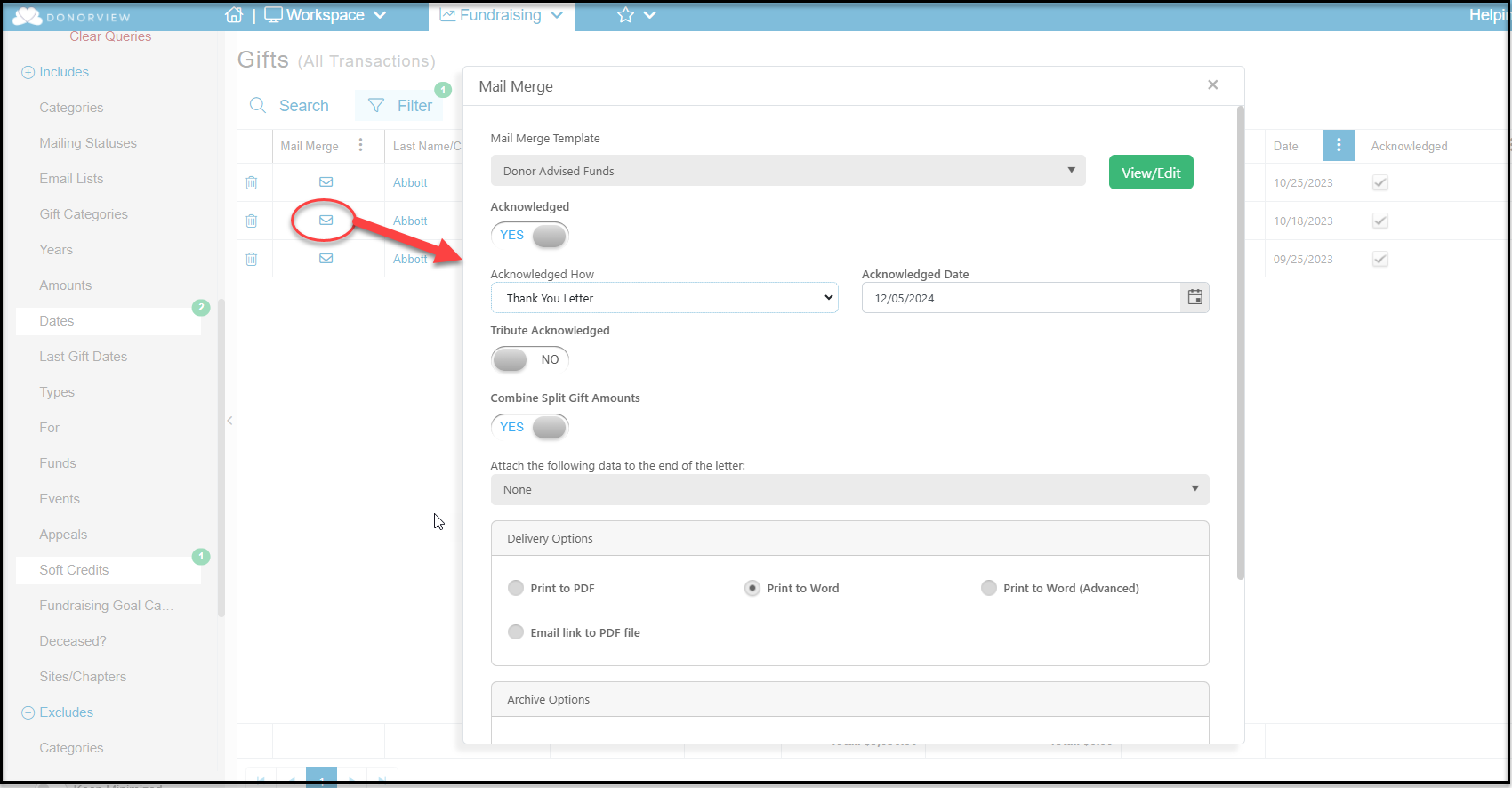This screenshot has height=788, width=1512.
Task: Open Mail Merge column options menu
Action: click(x=360, y=145)
